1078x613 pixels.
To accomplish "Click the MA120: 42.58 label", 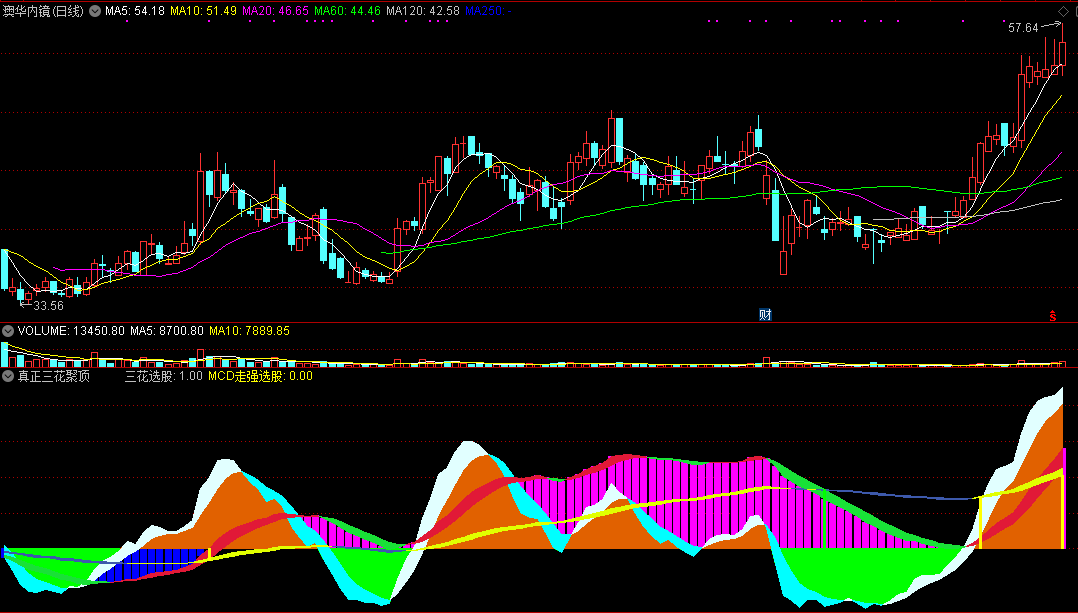I will click(x=423, y=11).
